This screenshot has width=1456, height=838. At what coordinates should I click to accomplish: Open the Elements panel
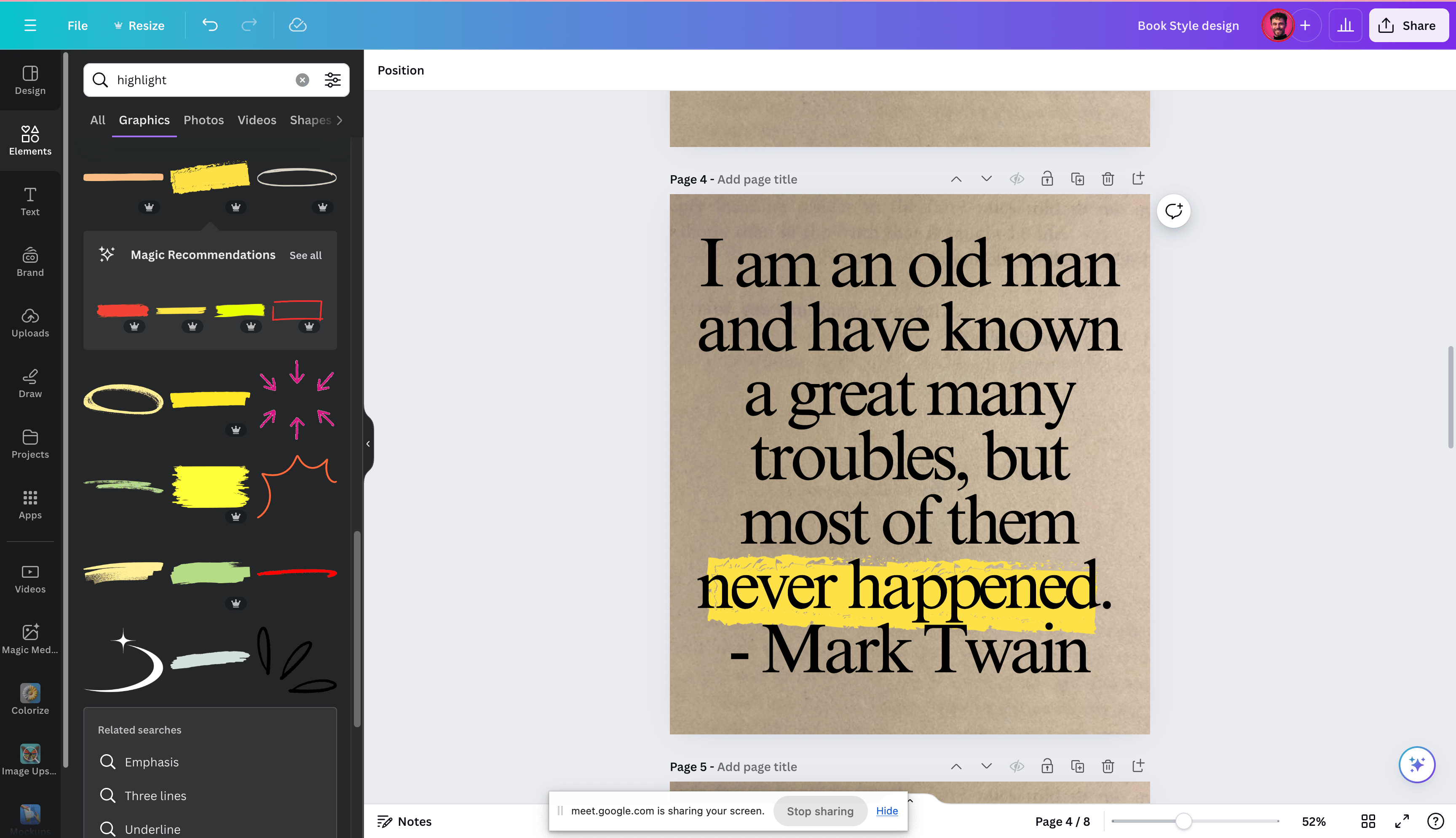pyautogui.click(x=30, y=141)
